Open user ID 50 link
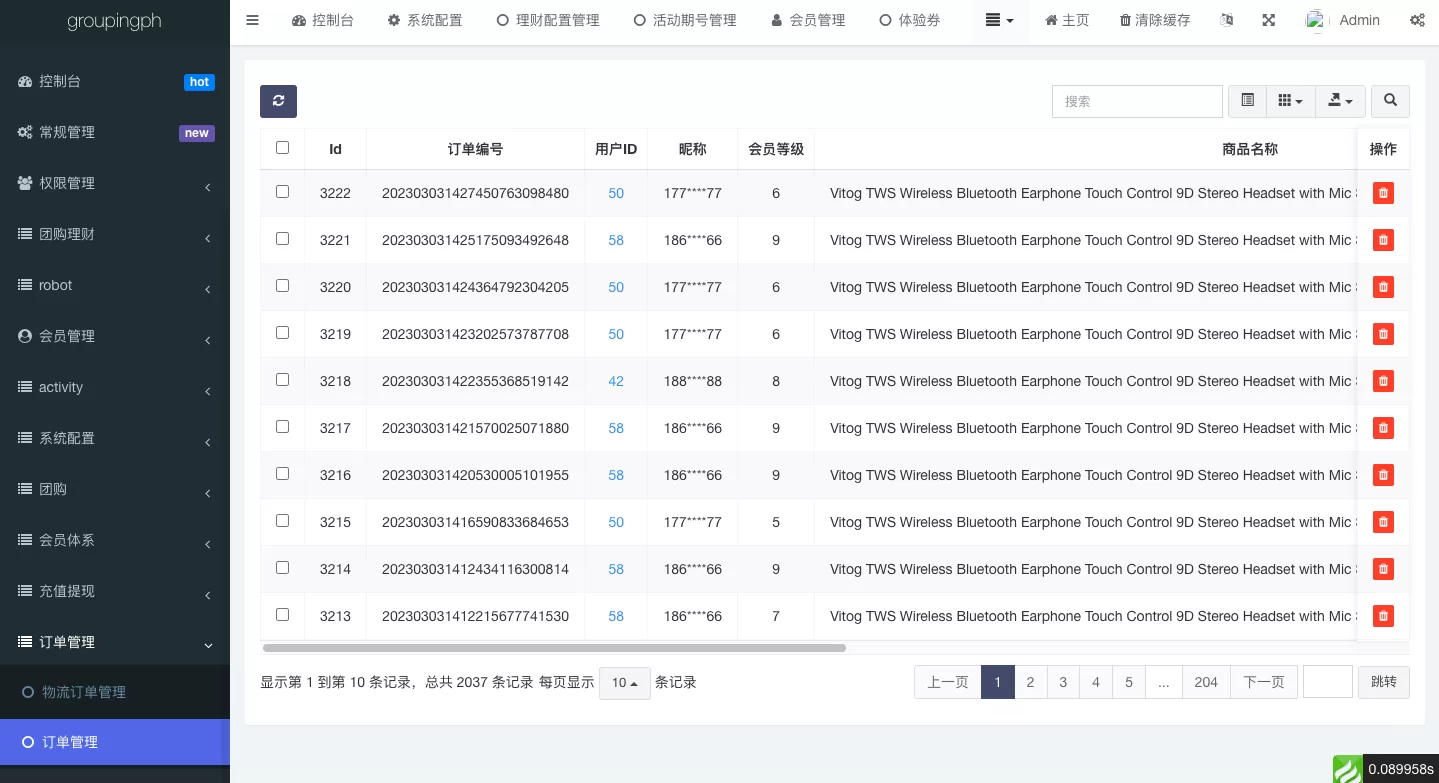1439x783 pixels. (615, 193)
